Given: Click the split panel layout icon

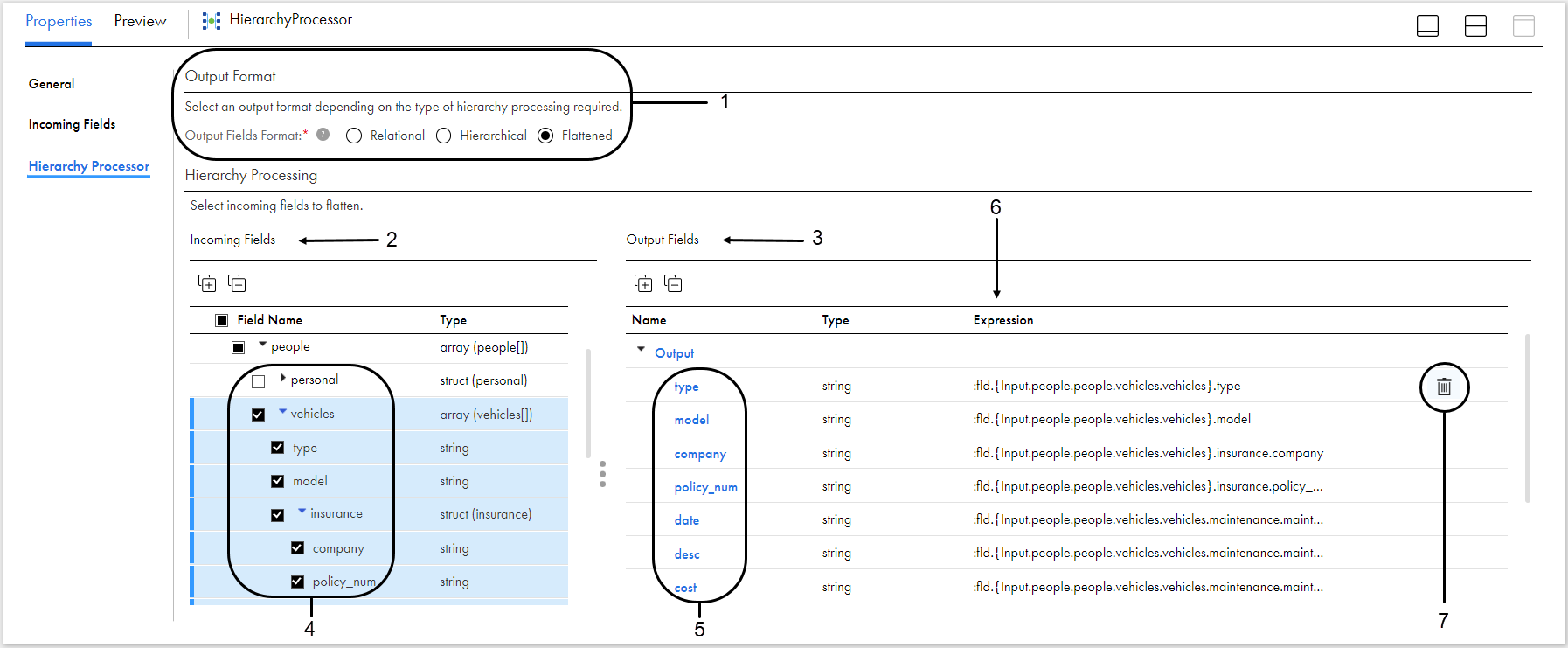Looking at the screenshot, I should (x=1475, y=26).
